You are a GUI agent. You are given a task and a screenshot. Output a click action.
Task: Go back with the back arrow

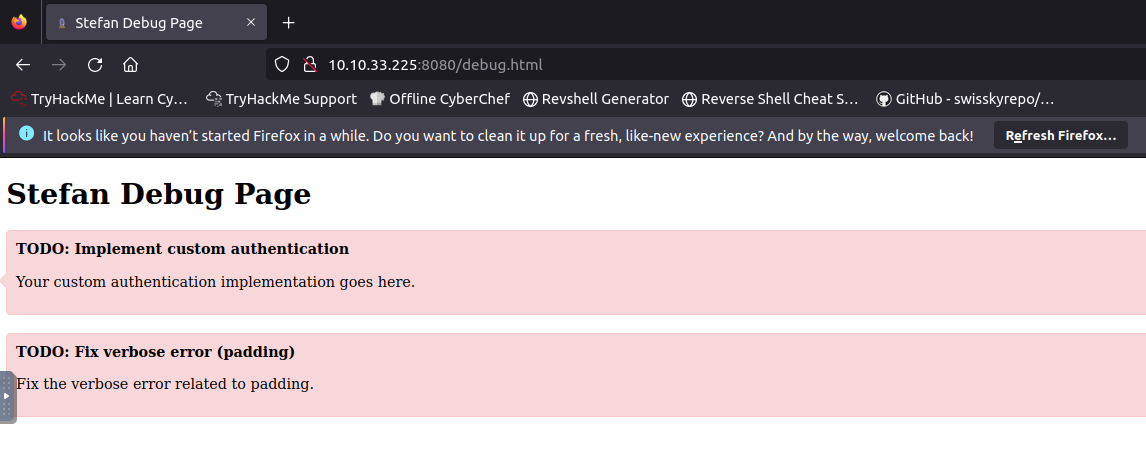23,65
